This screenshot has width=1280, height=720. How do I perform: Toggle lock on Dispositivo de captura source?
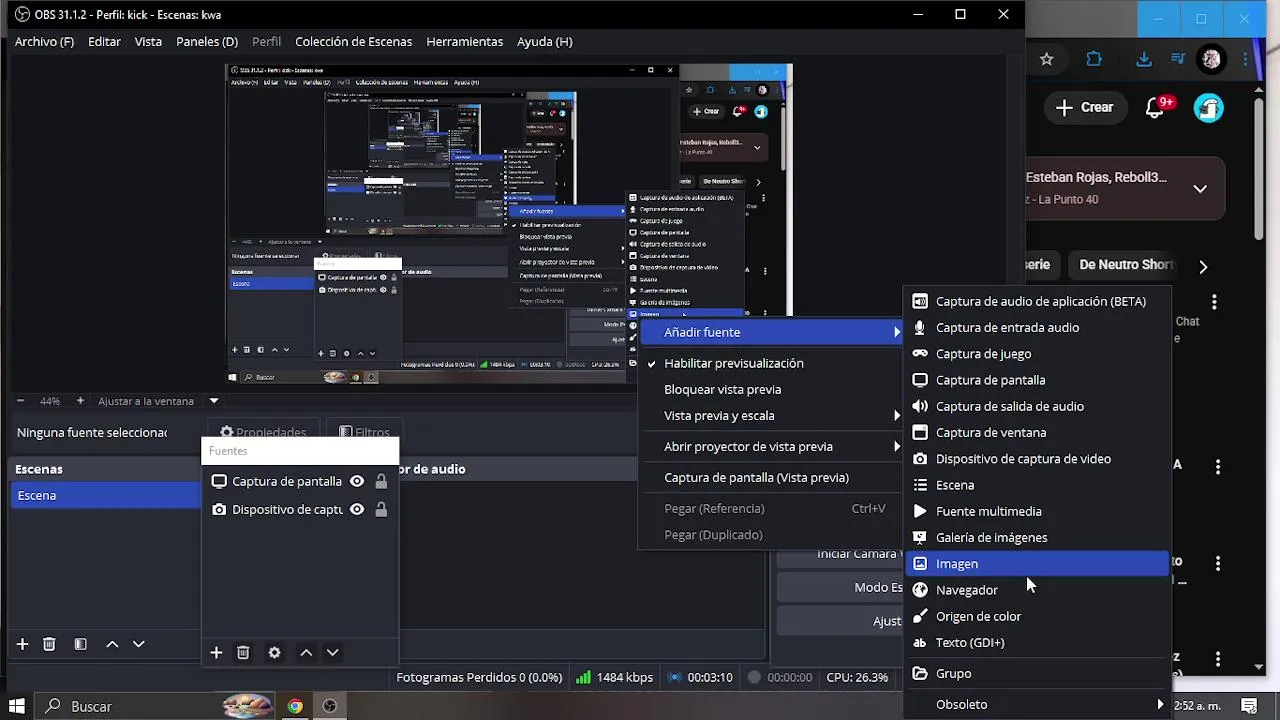point(381,509)
